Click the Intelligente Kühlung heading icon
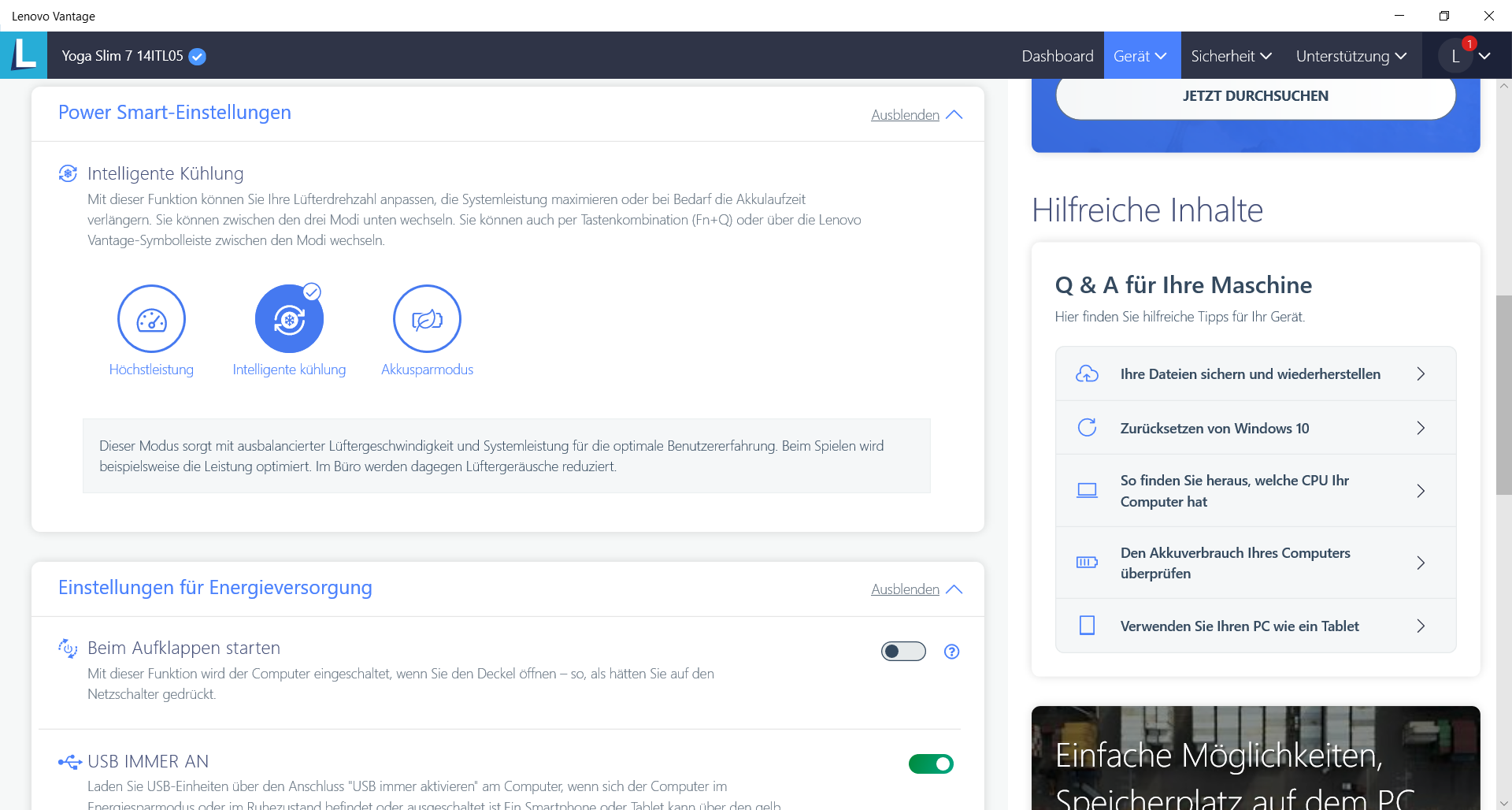Viewport: 1512px width, 810px height. point(68,173)
